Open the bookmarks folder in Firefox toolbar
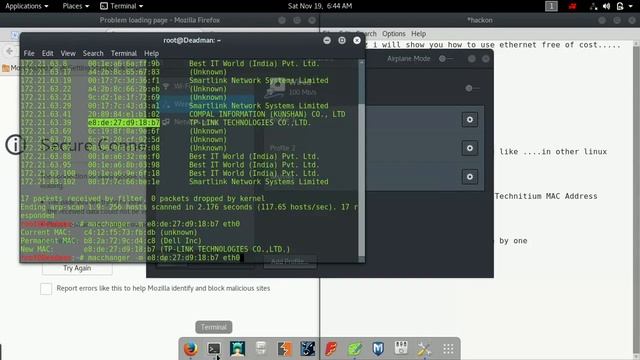The image size is (640, 360). 6,68
